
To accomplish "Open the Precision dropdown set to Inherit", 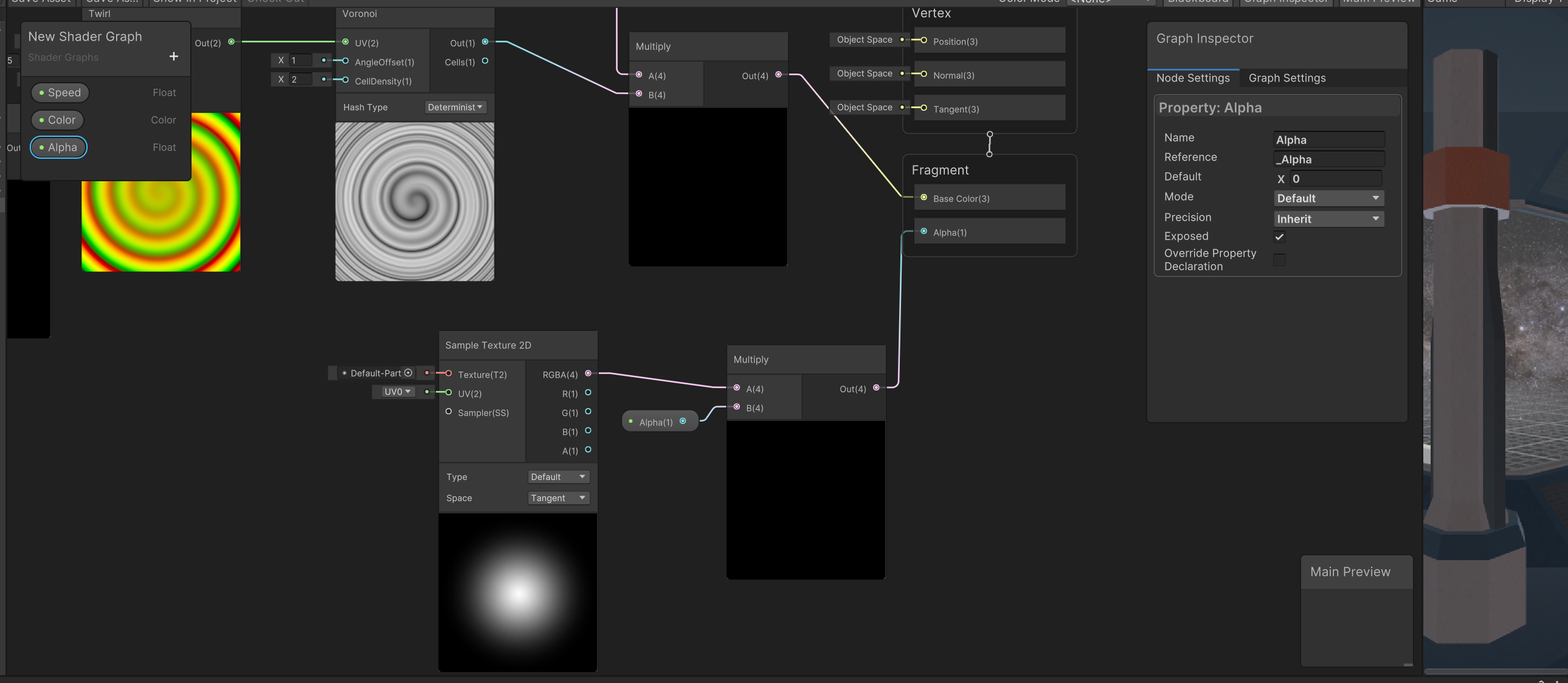I will [1328, 219].
